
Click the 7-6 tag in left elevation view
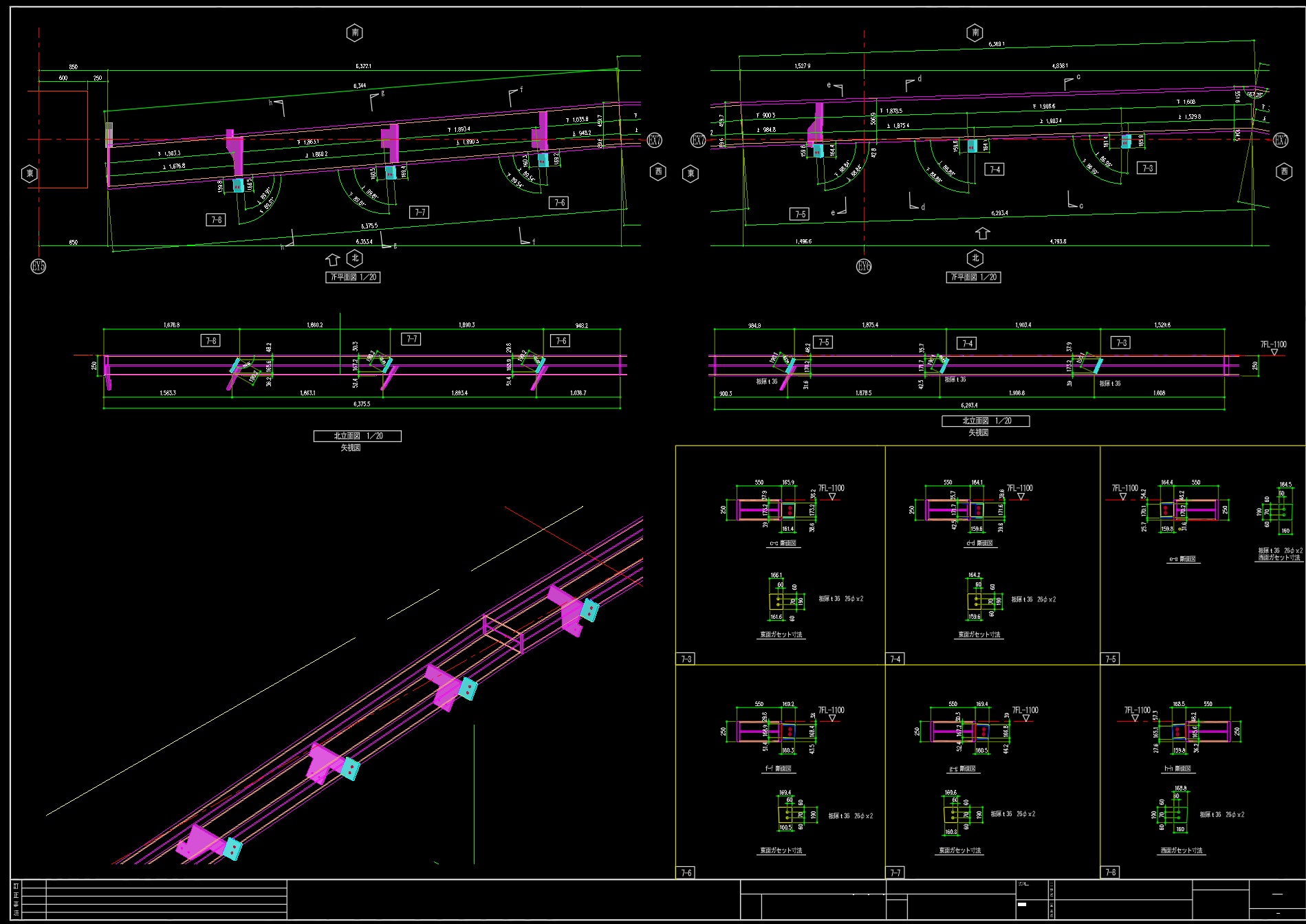click(561, 340)
